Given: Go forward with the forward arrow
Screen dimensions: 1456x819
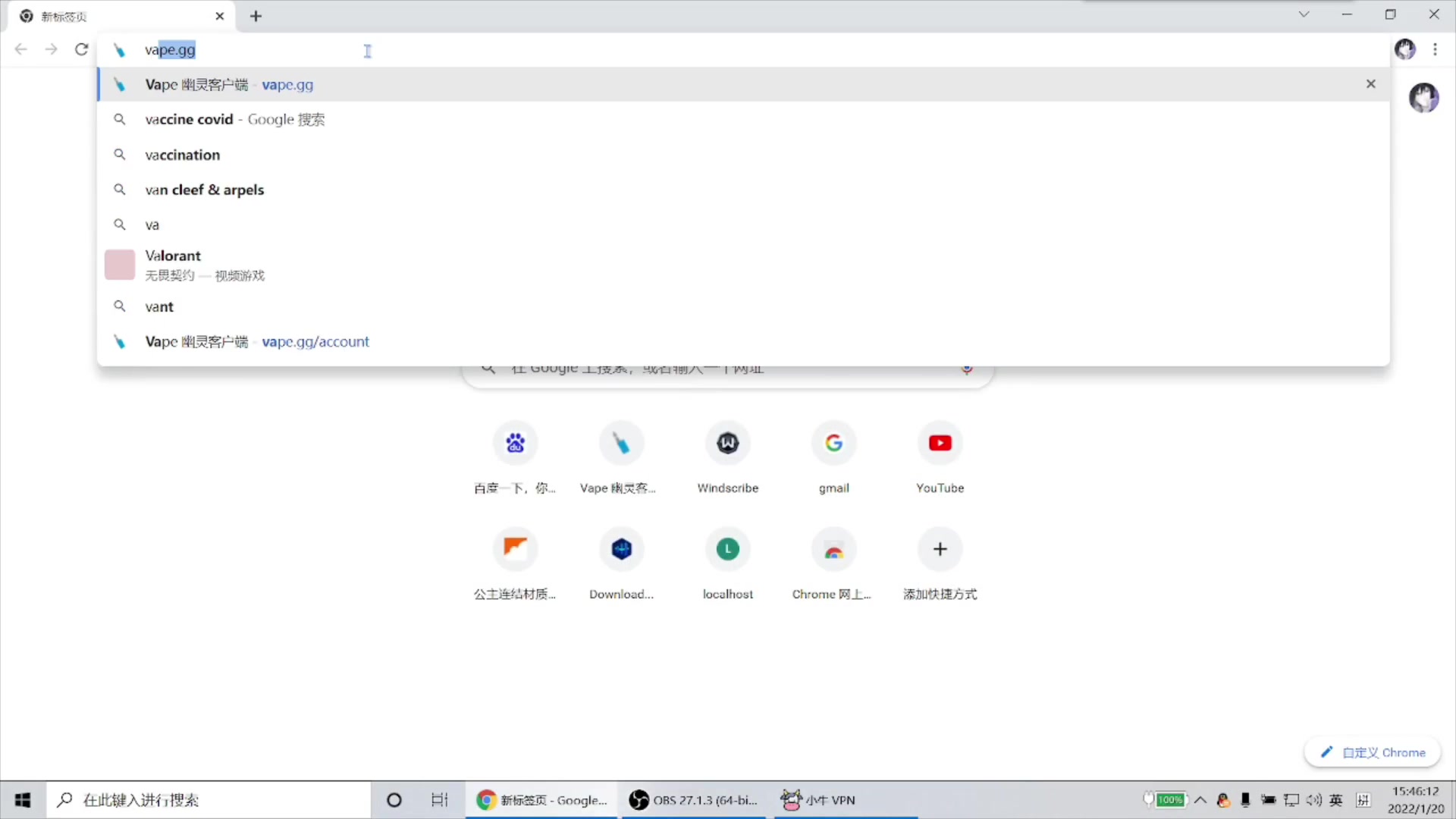Looking at the screenshot, I should point(51,49).
